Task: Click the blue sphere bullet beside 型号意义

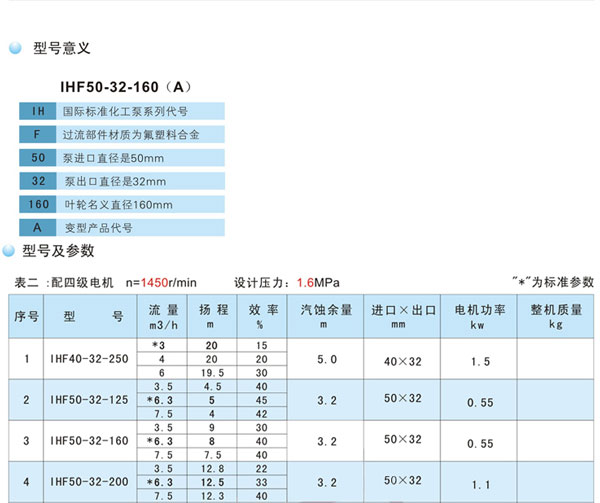Action: click(x=15, y=47)
